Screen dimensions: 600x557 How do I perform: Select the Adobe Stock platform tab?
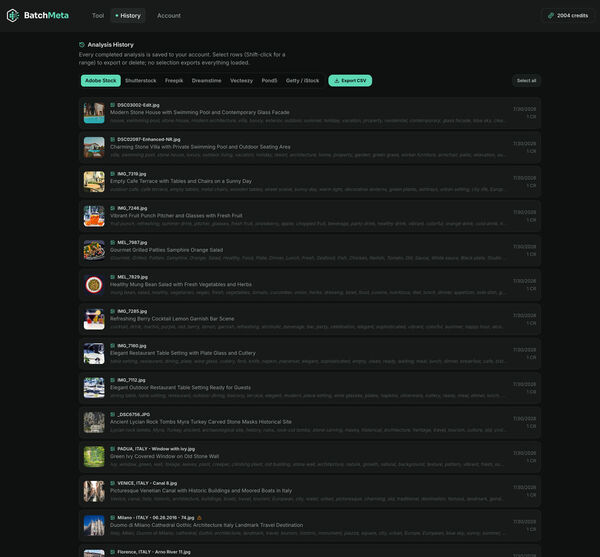click(x=101, y=81)
